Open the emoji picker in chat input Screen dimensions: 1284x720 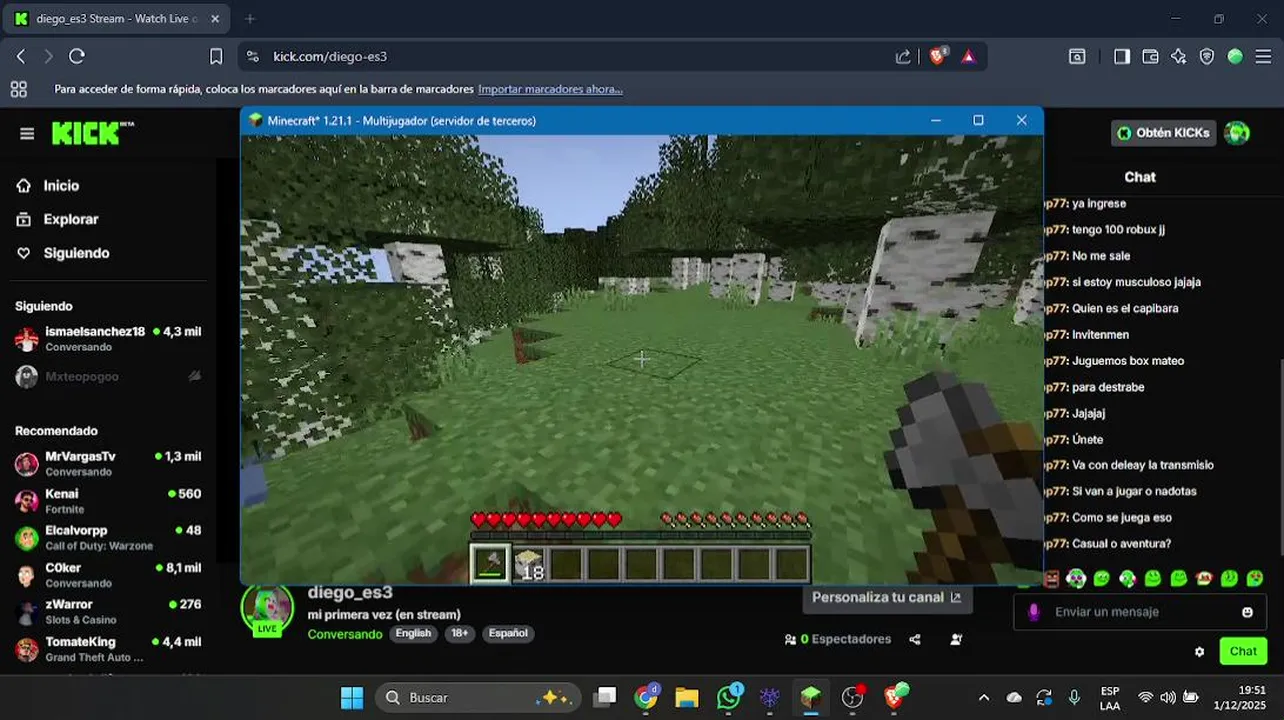pyautogui.click(x=1247, y=612)
